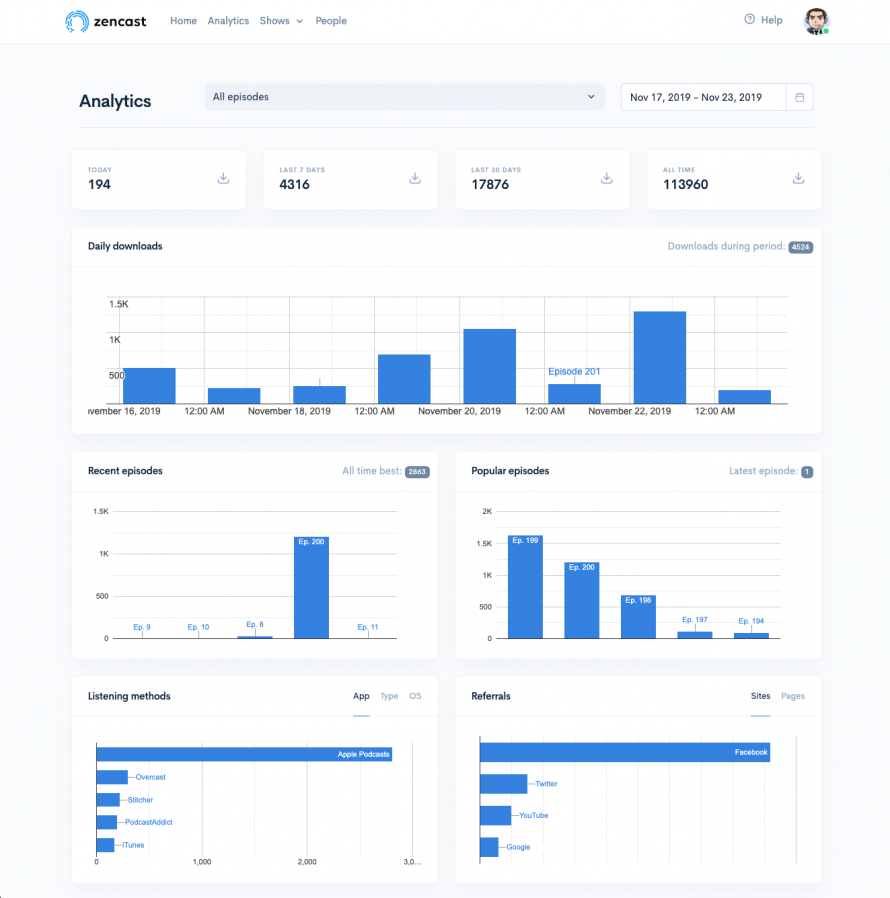Switch Listening methods to Type tab
Screen dimensions: 890x898
389,696
